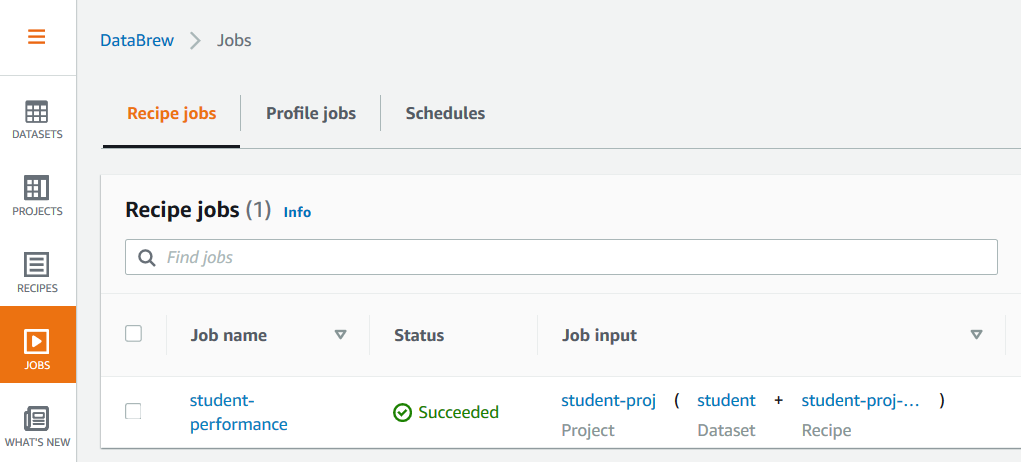This screenshot has width=1021, height=462.
Task: Open Datasets from the sidebar
Action: click(x=37, y=119)
